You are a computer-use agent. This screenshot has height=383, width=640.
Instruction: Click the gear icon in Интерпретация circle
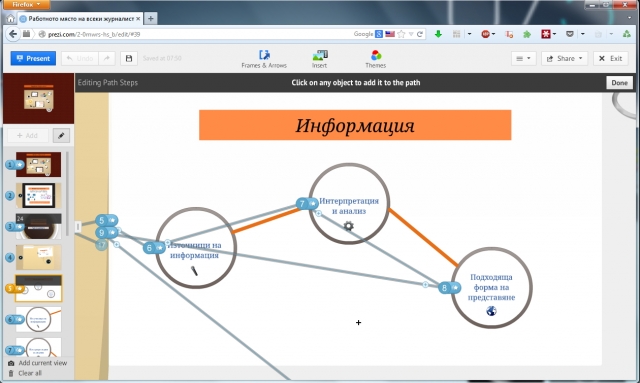(348, 226)
